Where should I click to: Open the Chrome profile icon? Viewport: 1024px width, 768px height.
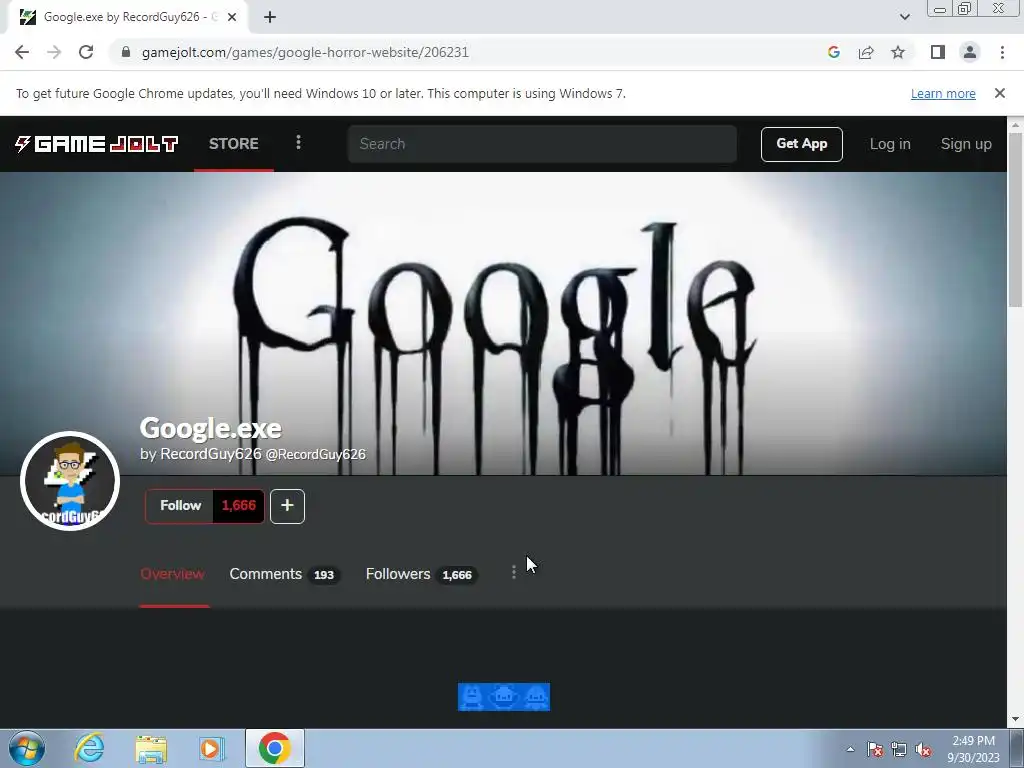click(970, 52)
